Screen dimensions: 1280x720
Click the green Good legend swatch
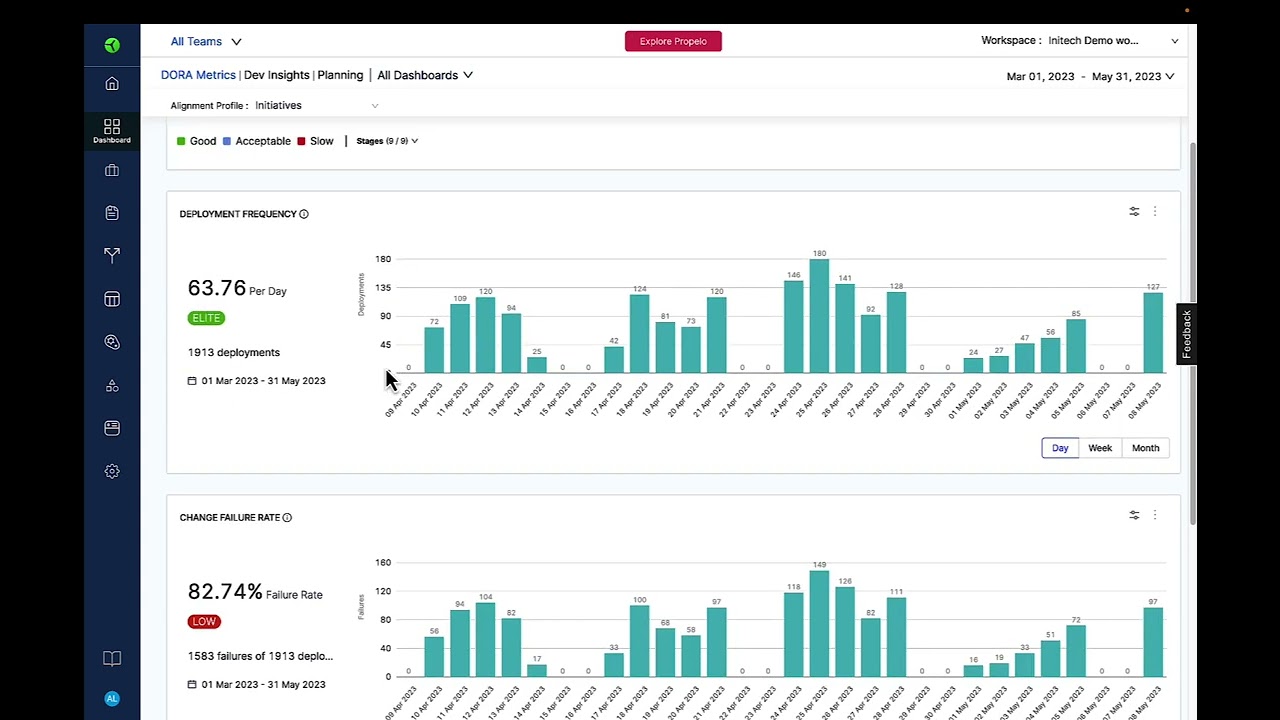181,141
